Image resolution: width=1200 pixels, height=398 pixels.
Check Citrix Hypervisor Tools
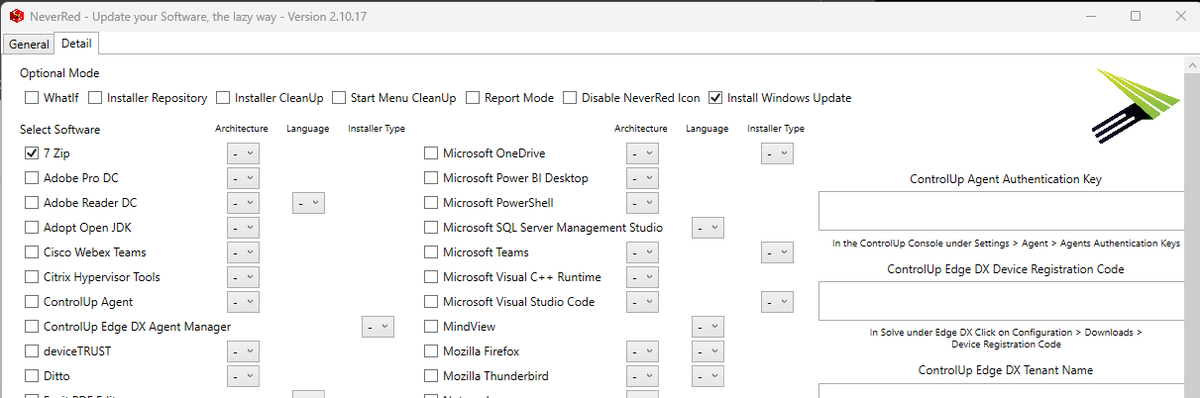(32, 277)
